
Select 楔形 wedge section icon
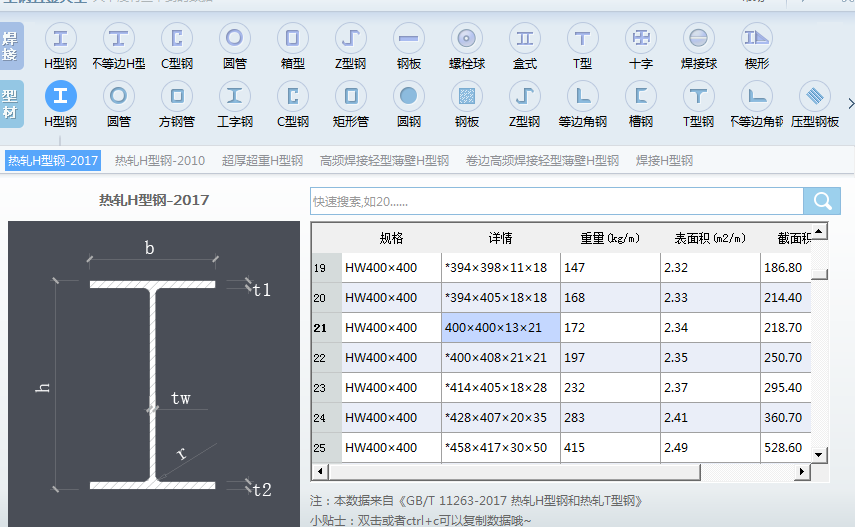(x=757, y=39)
